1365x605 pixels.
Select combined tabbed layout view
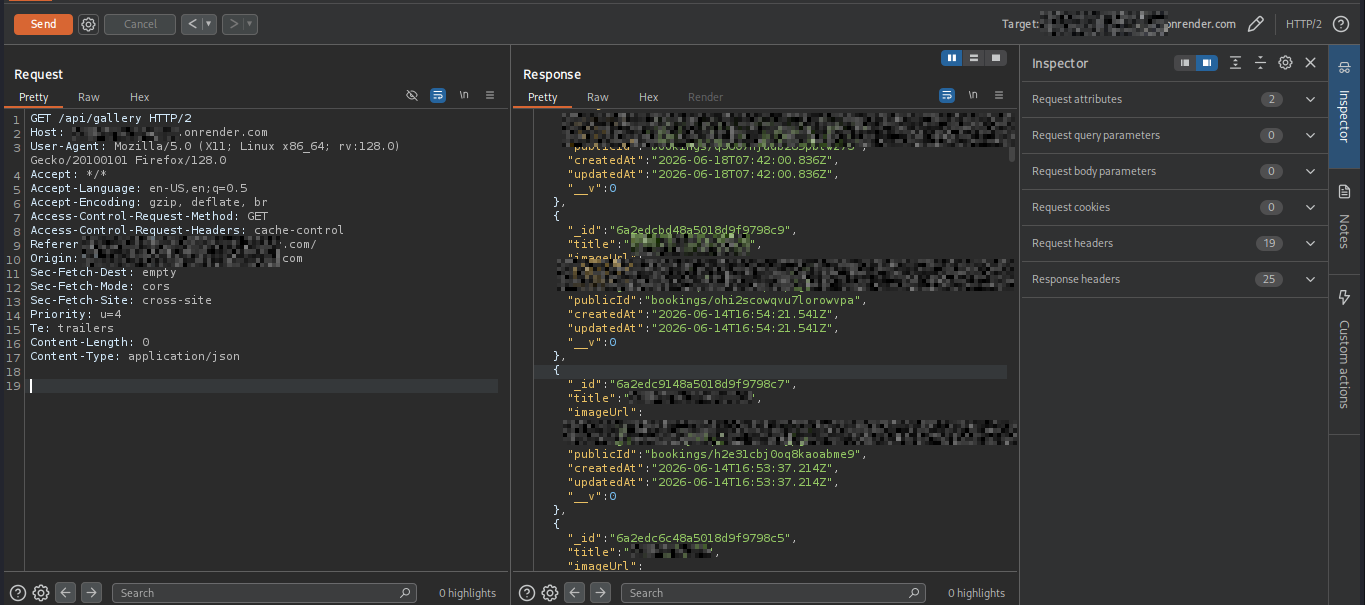[996, 58]
